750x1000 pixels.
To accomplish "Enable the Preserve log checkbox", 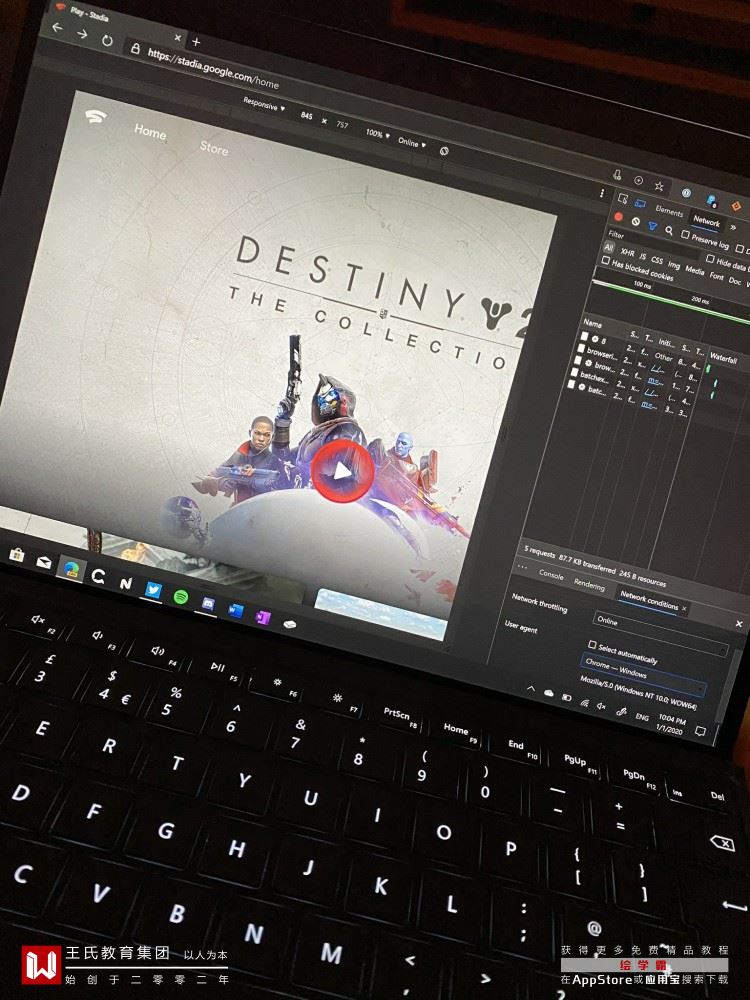I will tap(685, 235).
